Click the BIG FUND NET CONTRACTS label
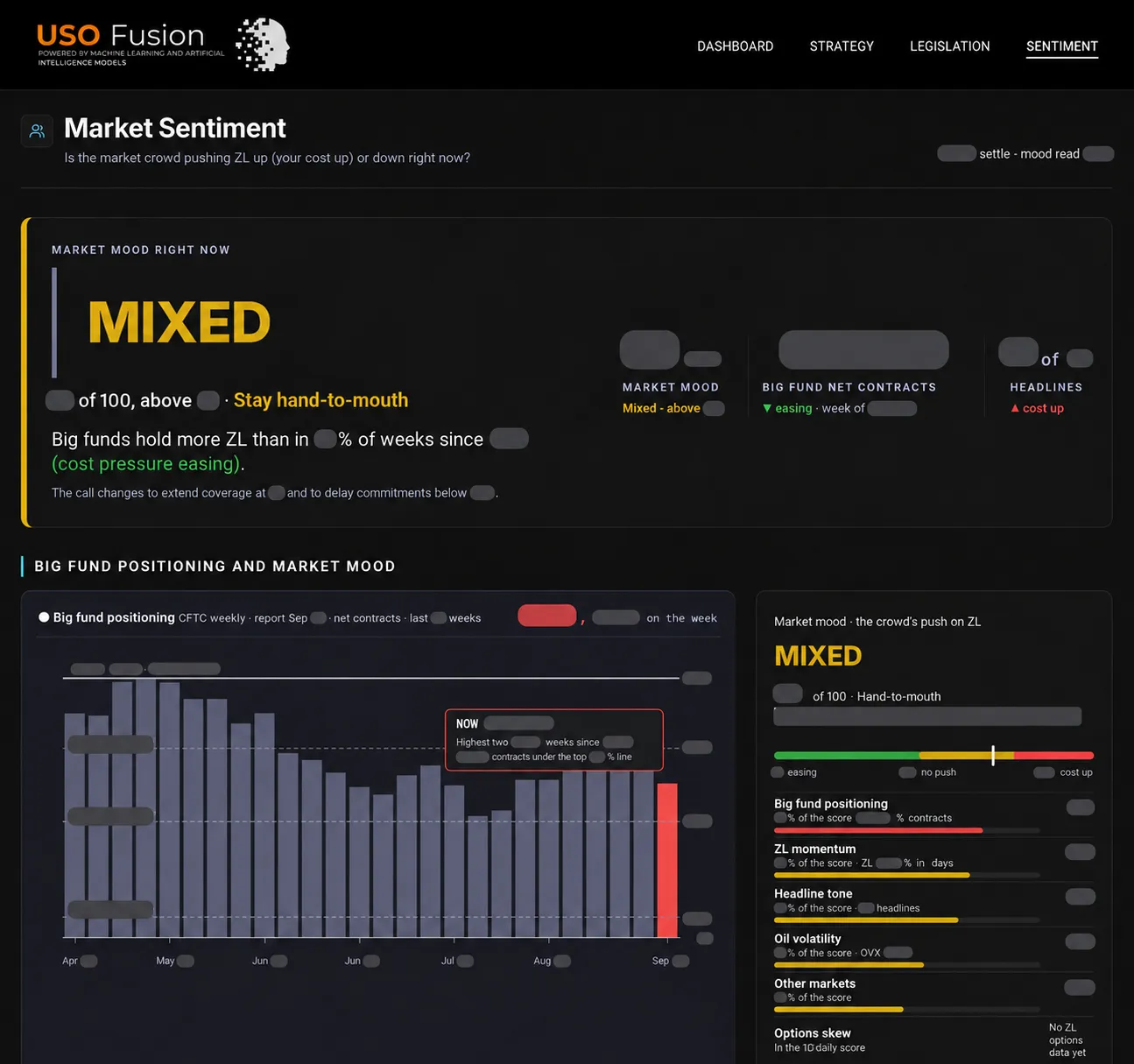Screen dimensions: 1134x1064 click(x=849, y=387)
